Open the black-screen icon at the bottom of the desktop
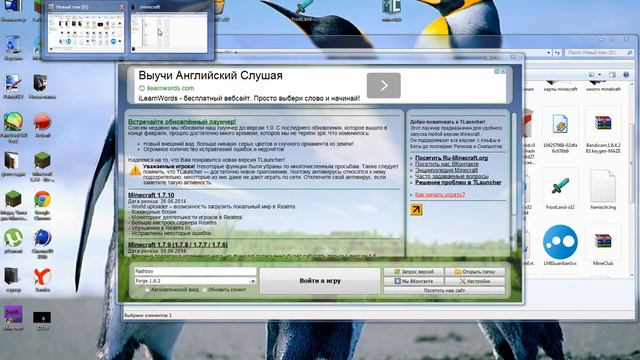 tap(42, 317)
